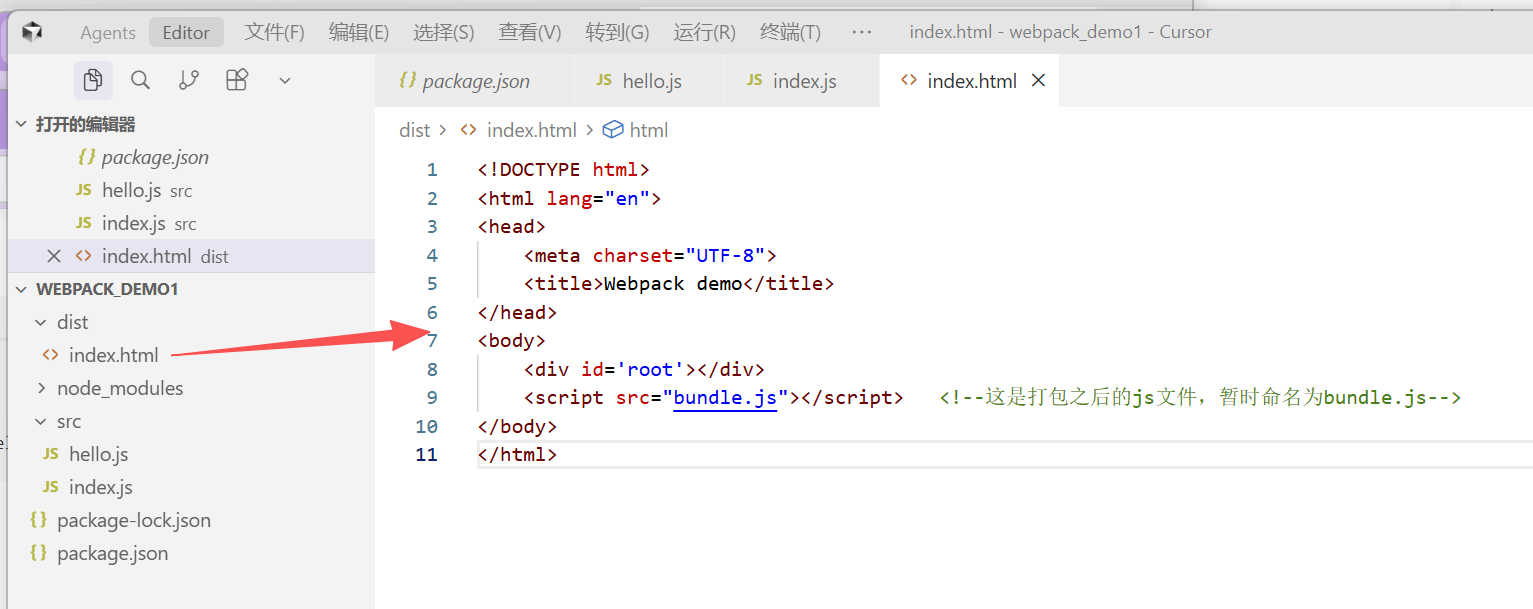
Task: Switch to Editor mode
Action: tap(186, 32)
